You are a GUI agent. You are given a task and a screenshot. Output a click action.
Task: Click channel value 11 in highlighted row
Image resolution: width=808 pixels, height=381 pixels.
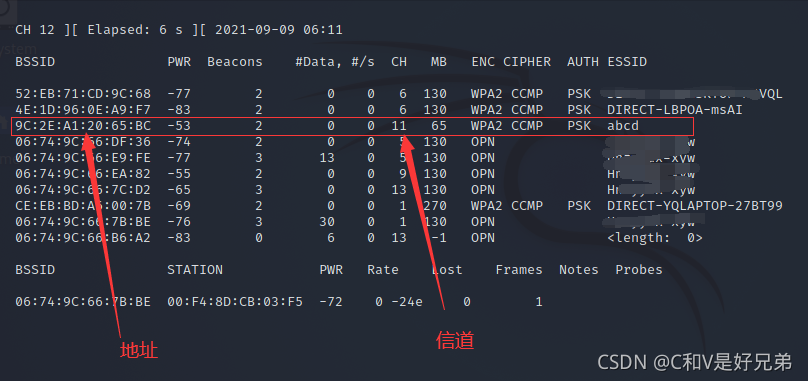coord(398,126)
